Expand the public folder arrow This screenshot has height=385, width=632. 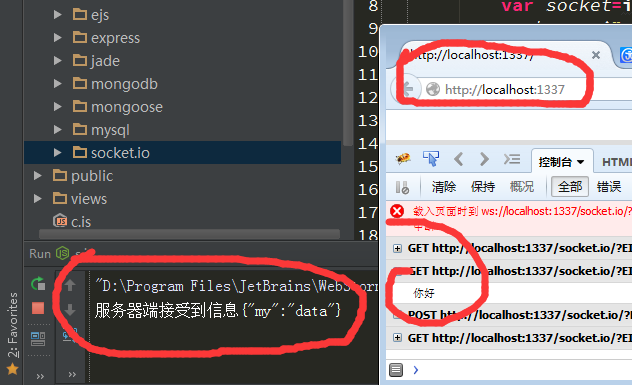[37, 176]
